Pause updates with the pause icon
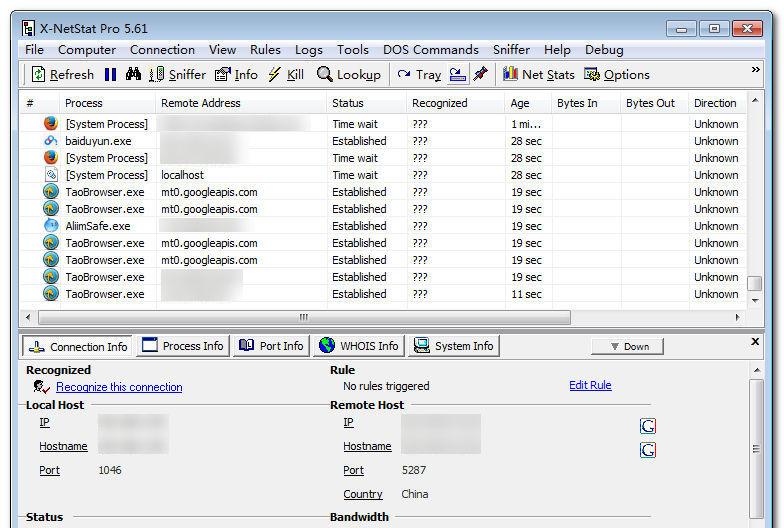784x528 pixels. click(x=110, y=74)
